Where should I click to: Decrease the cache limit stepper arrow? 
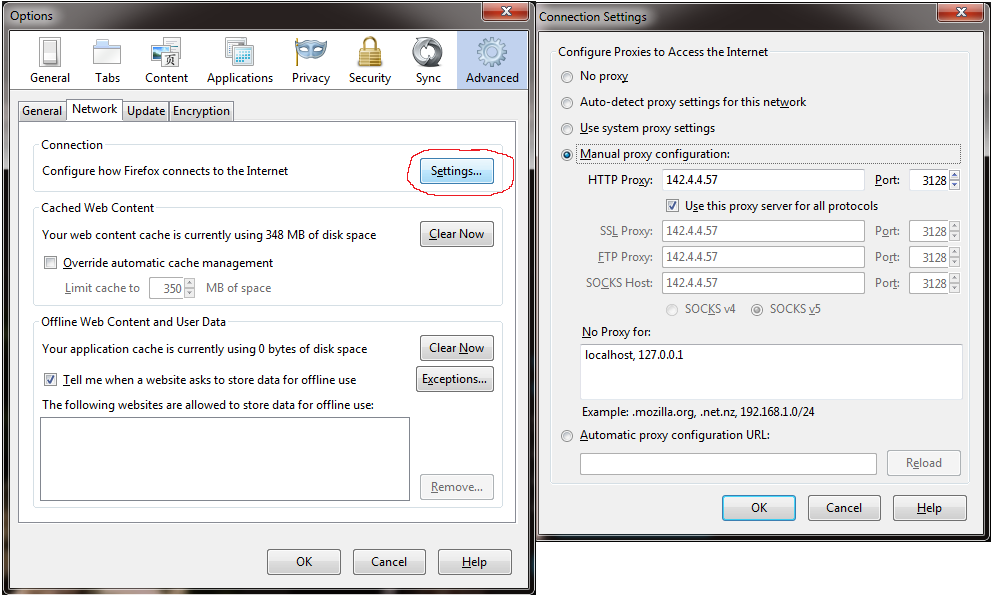click(189, 293)
